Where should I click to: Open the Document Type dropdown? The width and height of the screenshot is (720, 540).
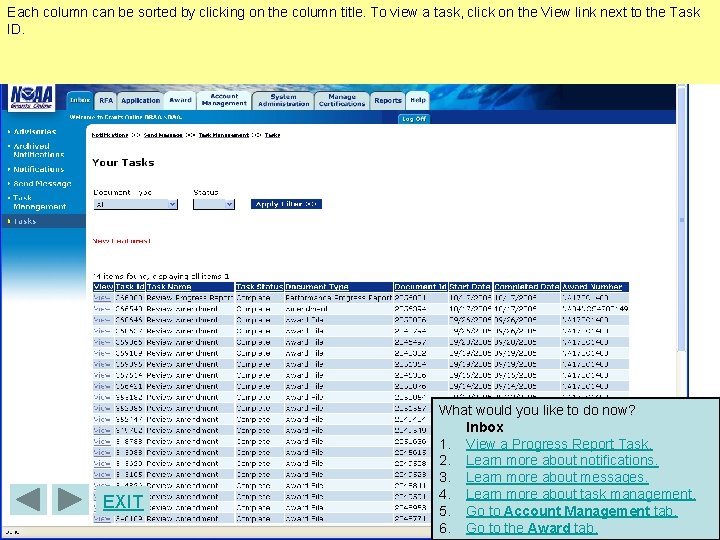[135, 204]
